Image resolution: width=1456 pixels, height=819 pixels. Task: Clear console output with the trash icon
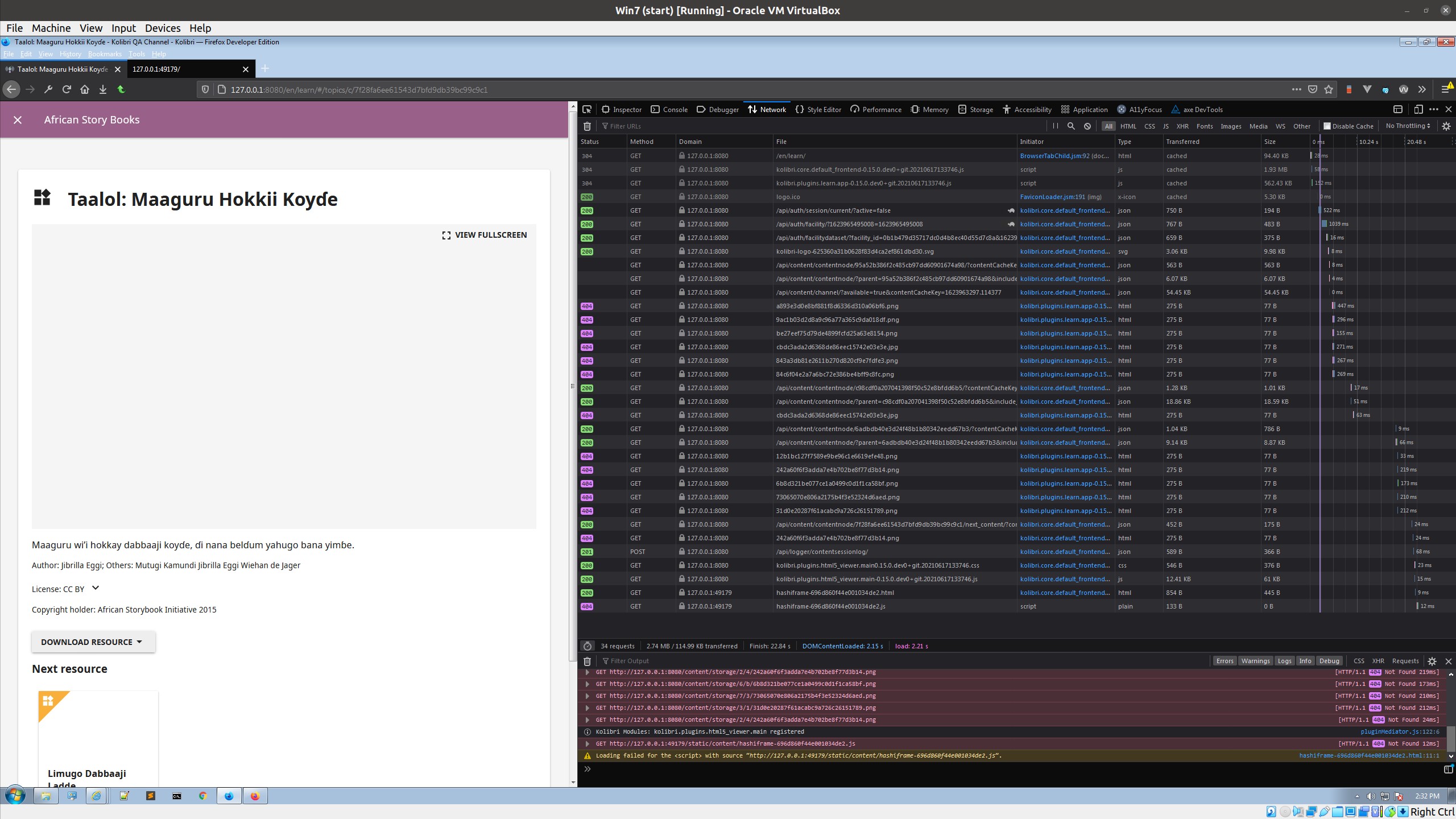tap(588, 661)
